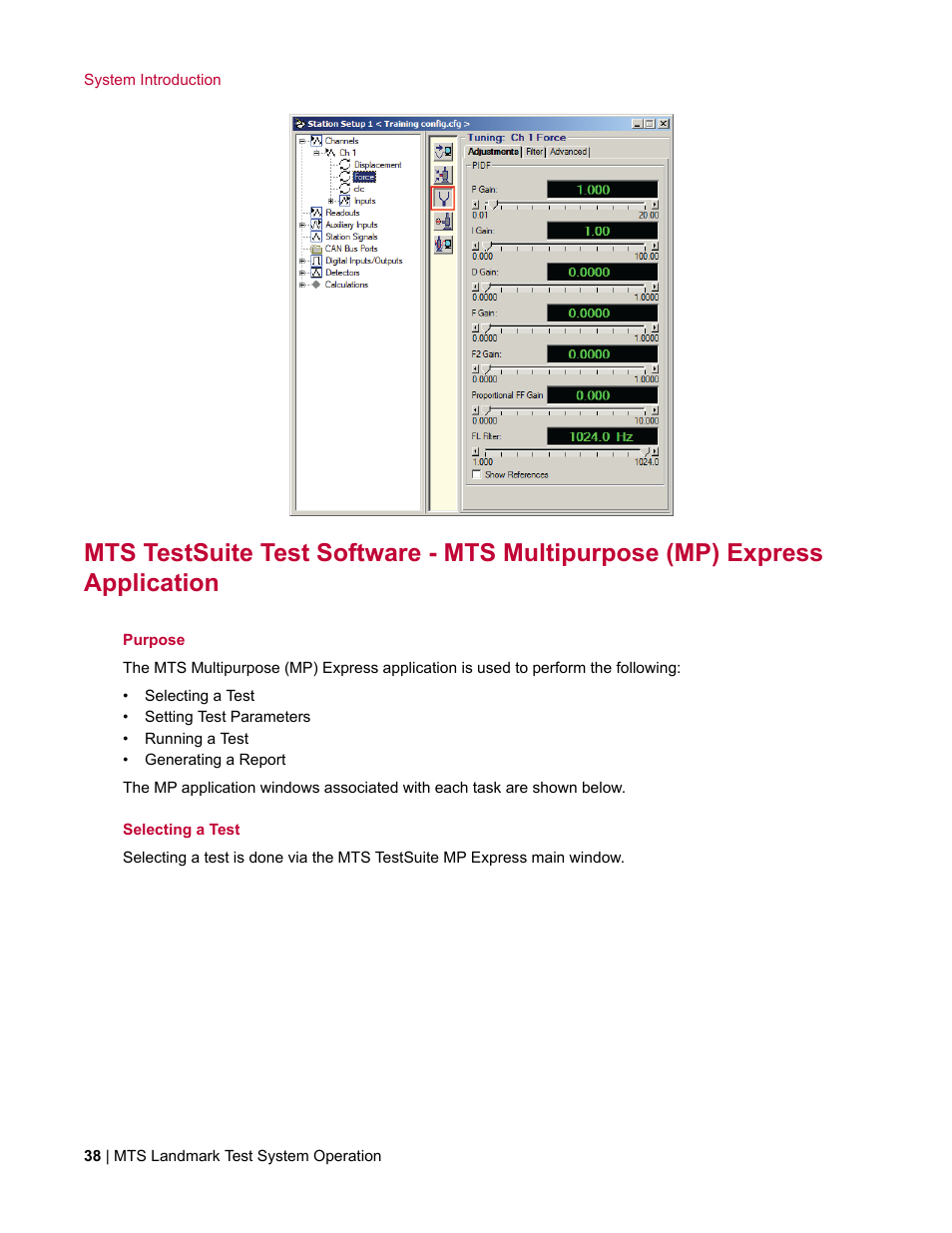952x1233 pixels.
Task: Collapse the Ch 1 tree node
Action: click(316, 153)
